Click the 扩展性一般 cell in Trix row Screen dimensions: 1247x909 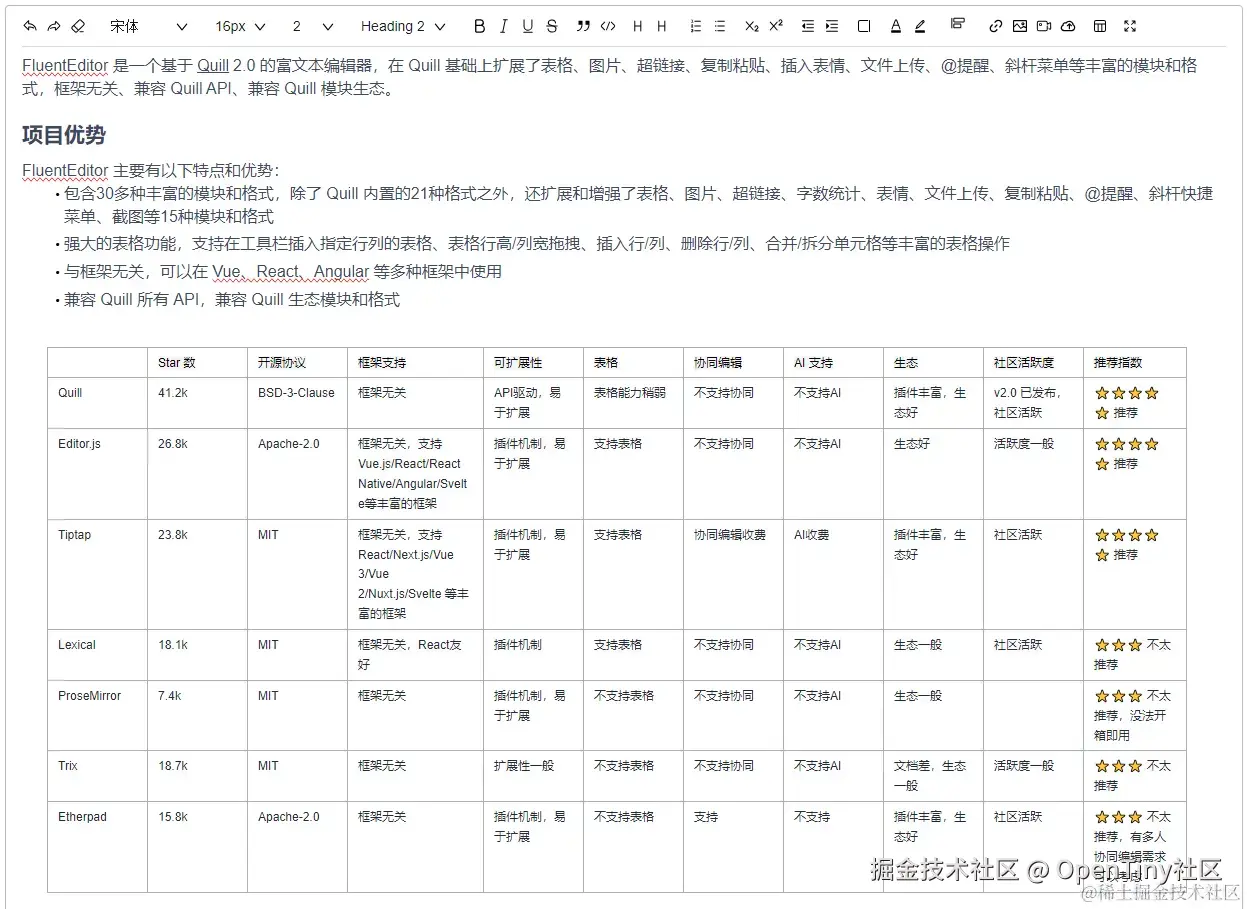click(x=533, y=776)
